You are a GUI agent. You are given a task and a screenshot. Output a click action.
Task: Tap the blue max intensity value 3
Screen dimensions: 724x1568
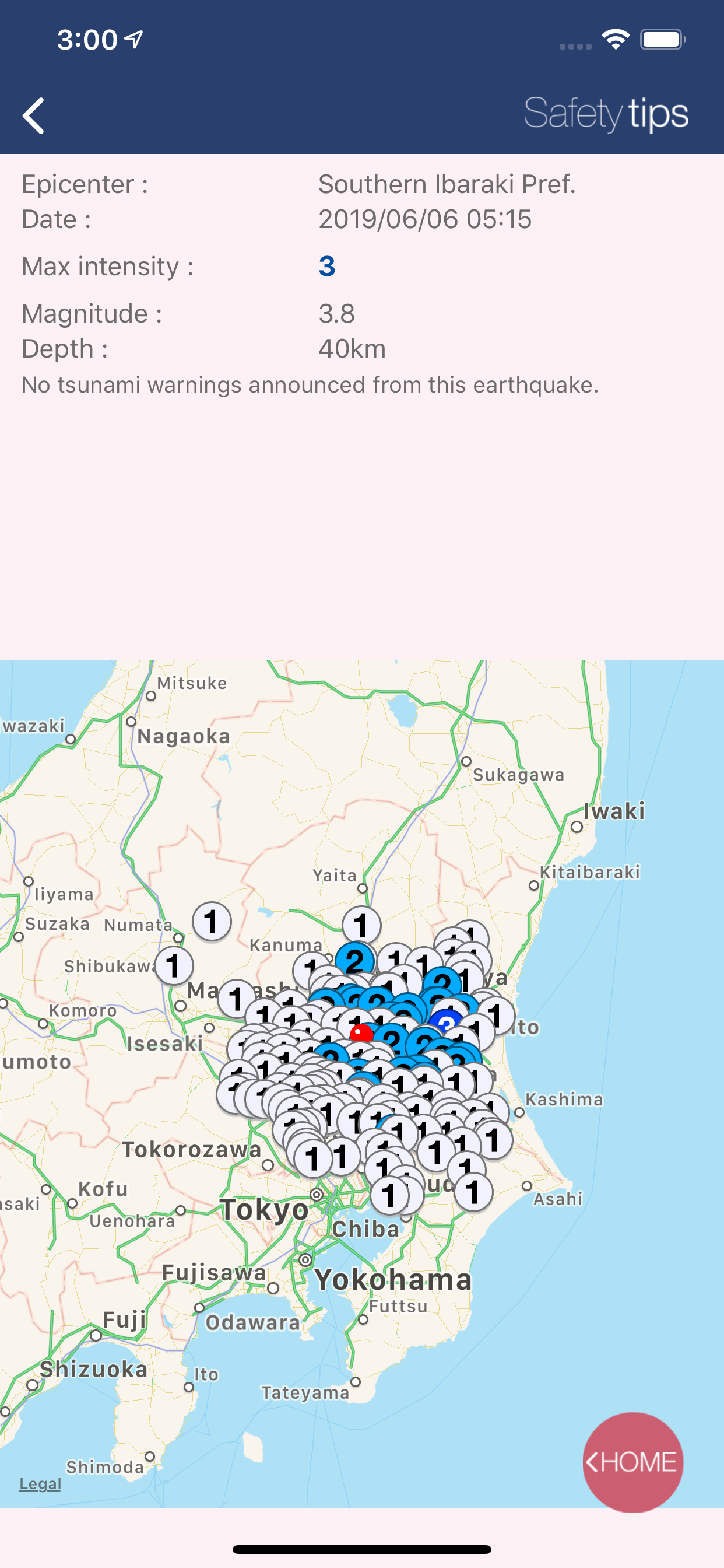[x=326, y=266]
